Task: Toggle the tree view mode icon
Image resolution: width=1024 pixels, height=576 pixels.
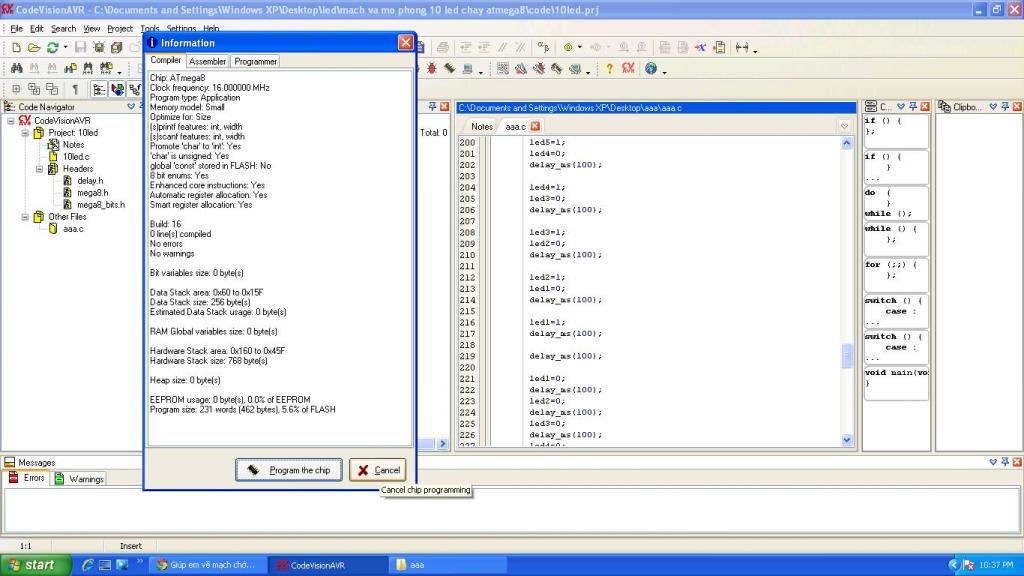Action: tap(99, 89)
